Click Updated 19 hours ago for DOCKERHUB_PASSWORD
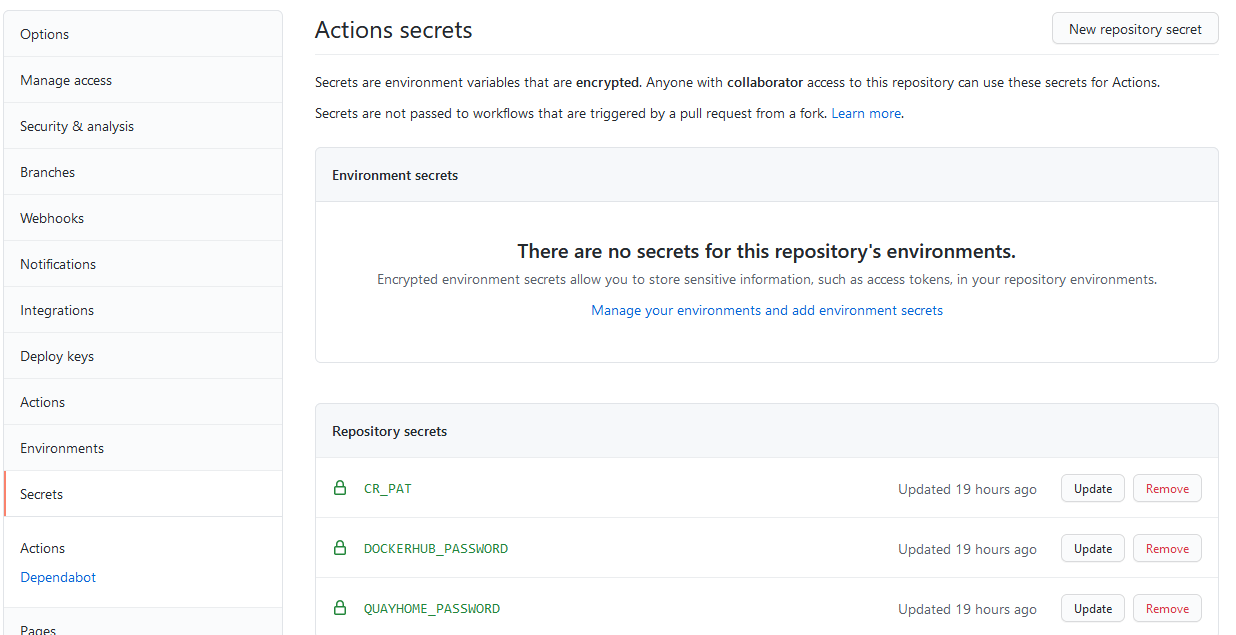1236x635 pixels. coord(967,549)
